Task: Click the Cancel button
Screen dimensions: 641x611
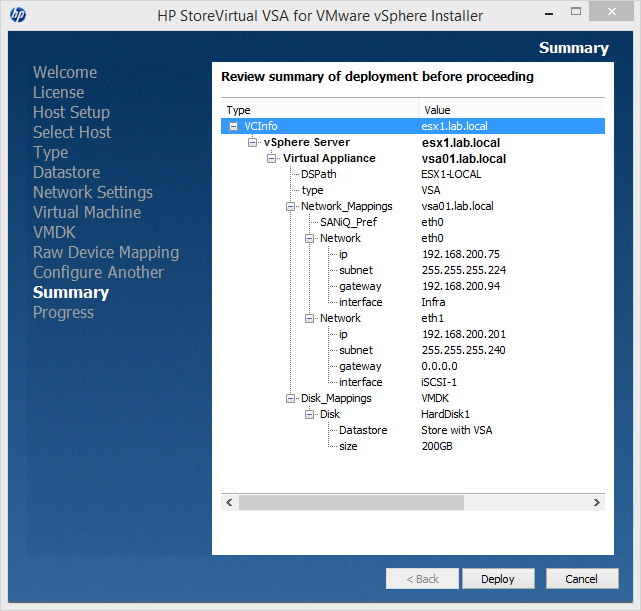Action: [x=582, y=579]
